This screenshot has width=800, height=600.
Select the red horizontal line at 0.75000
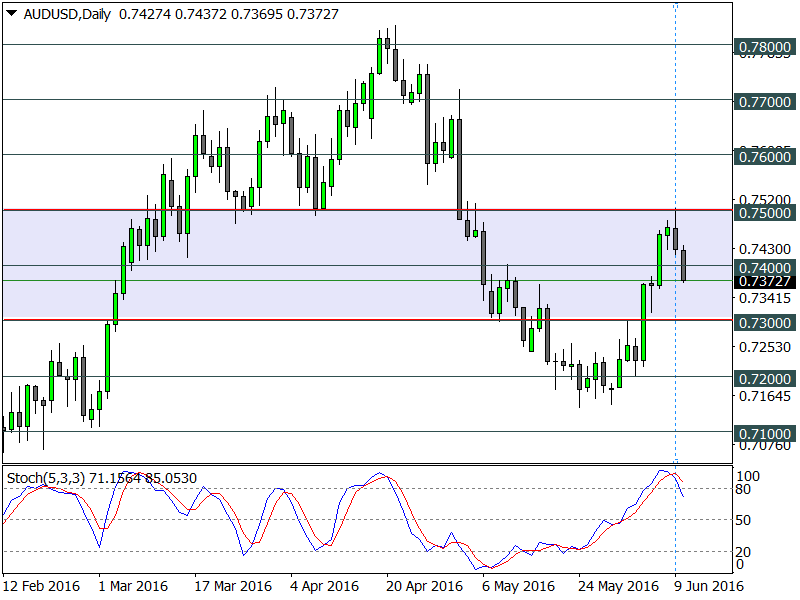[x=367, y=209]
